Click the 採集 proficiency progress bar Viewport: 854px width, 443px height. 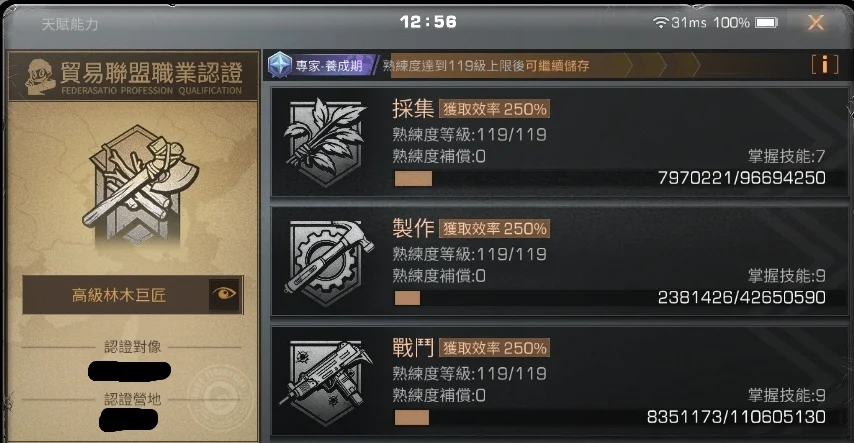tap(609, 178)
